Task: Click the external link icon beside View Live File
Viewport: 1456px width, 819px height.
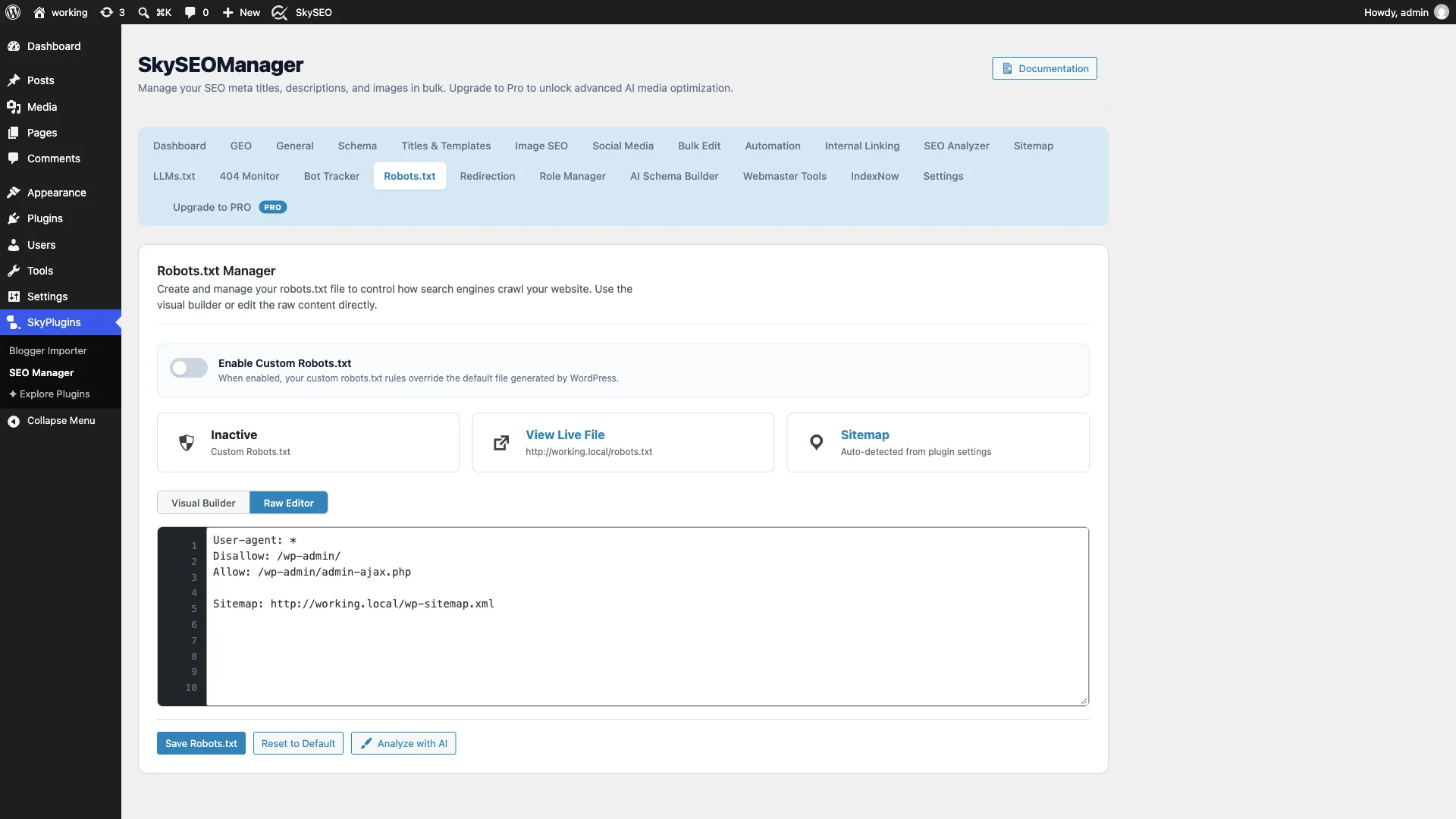Action: coord(501,443)
